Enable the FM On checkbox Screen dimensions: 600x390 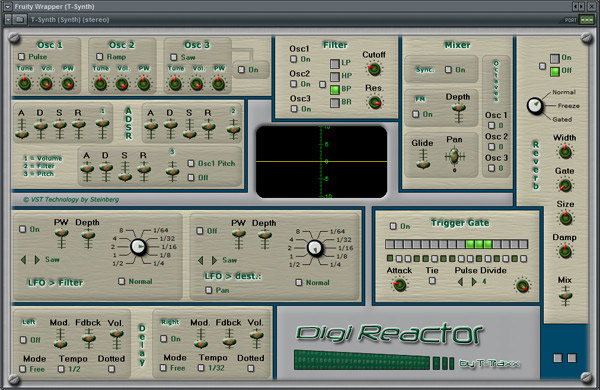point(416,114)
